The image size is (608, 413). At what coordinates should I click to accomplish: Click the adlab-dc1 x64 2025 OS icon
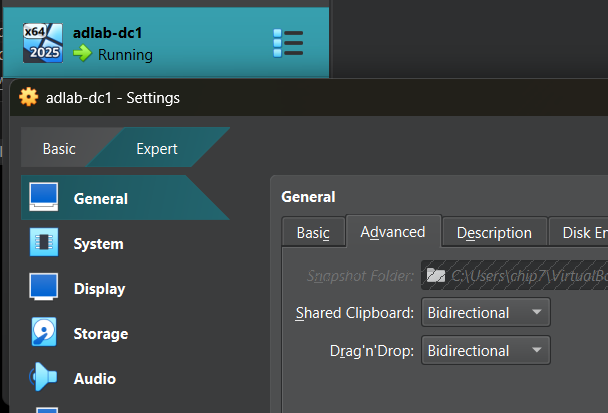(x=43, y=43)
